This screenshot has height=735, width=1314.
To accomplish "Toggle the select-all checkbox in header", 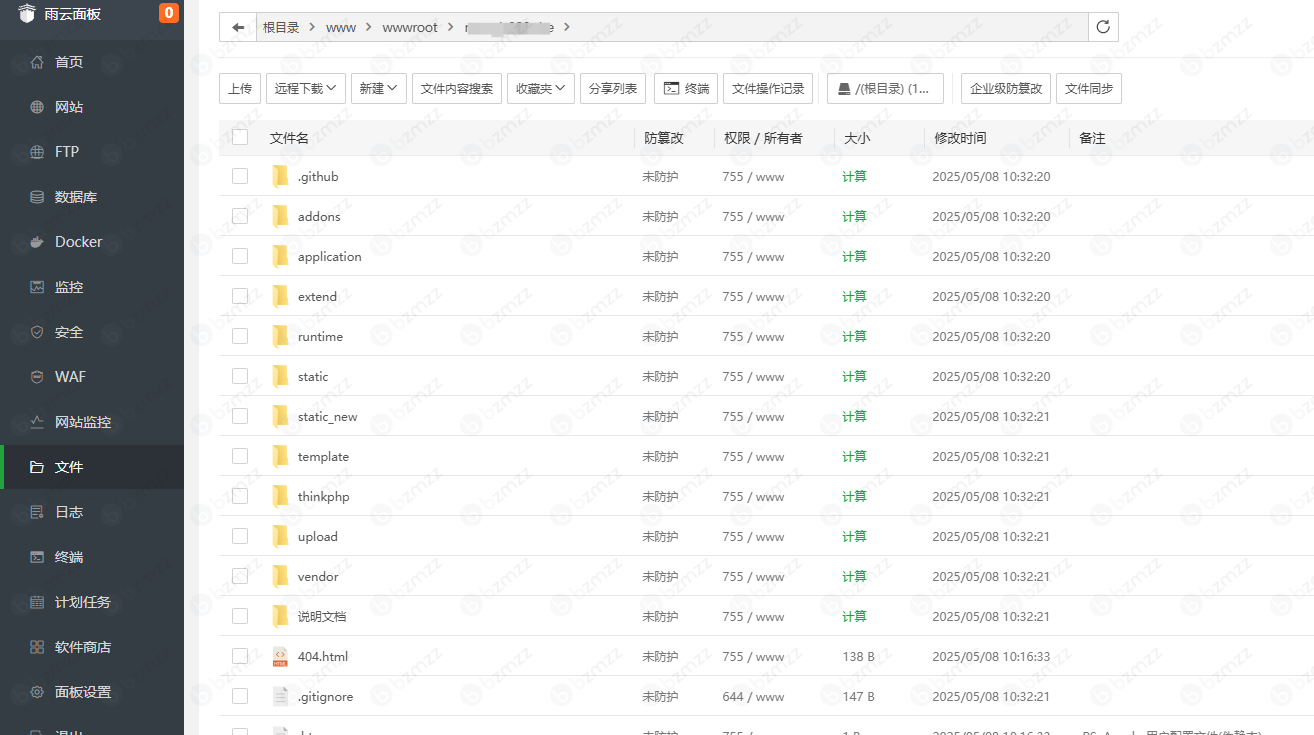I will coord(240,137).
